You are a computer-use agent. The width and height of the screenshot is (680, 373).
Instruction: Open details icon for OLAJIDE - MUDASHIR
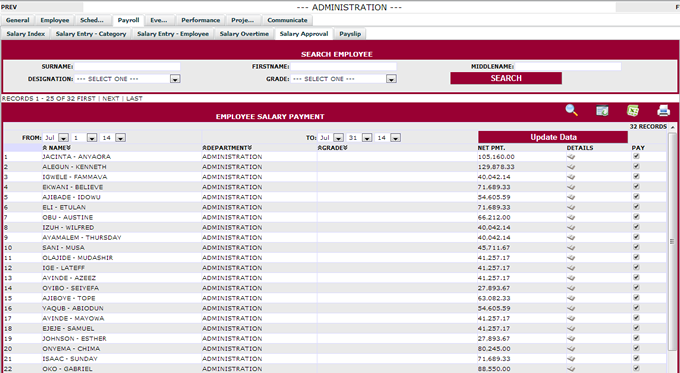[571, 258]
